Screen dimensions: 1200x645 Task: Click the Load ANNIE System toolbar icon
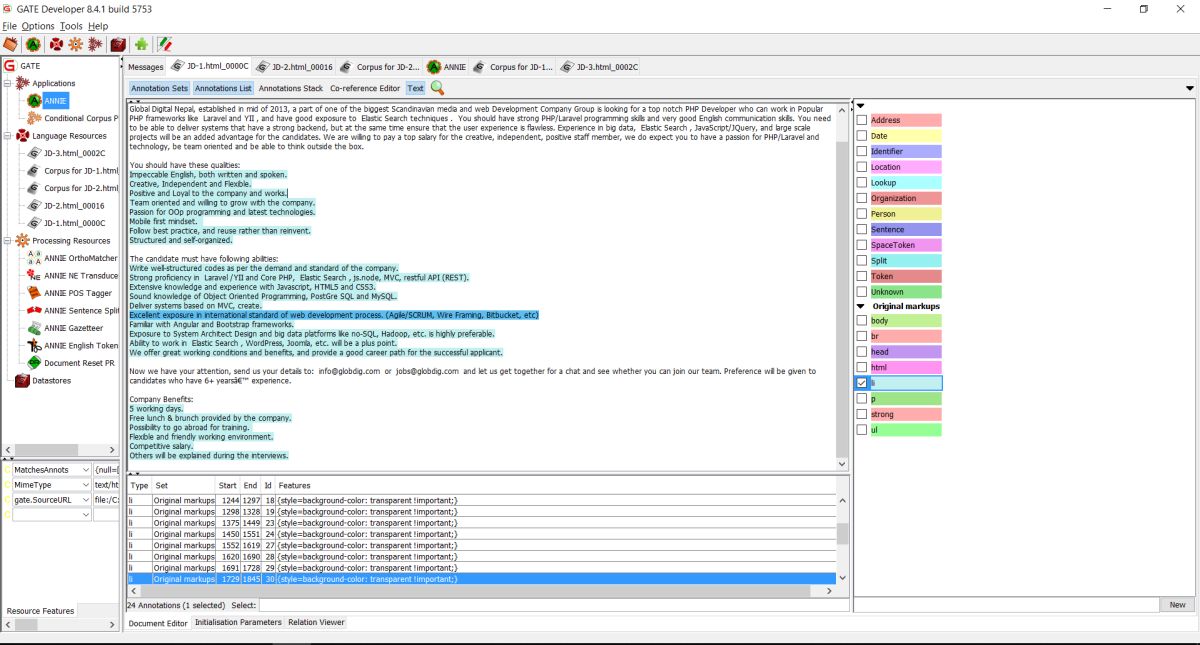33,44
